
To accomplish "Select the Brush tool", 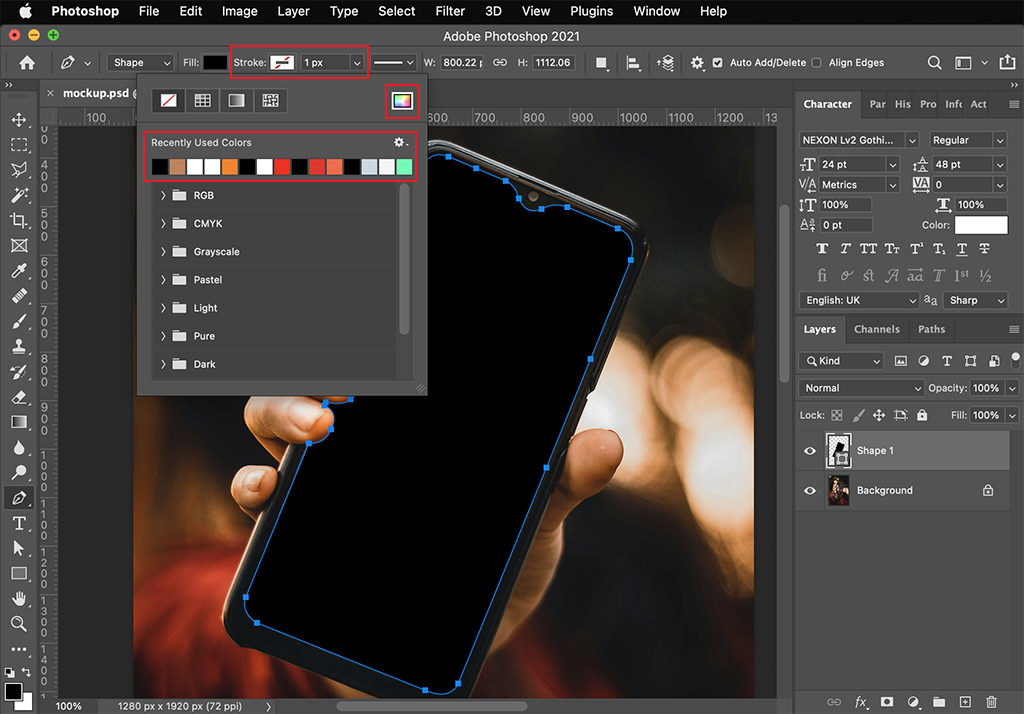I will (19, 321).
